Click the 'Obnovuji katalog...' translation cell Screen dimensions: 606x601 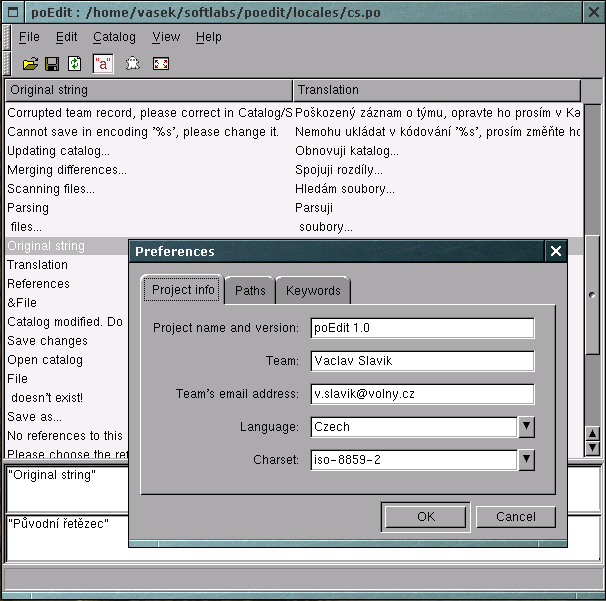[x=347, y=151]
